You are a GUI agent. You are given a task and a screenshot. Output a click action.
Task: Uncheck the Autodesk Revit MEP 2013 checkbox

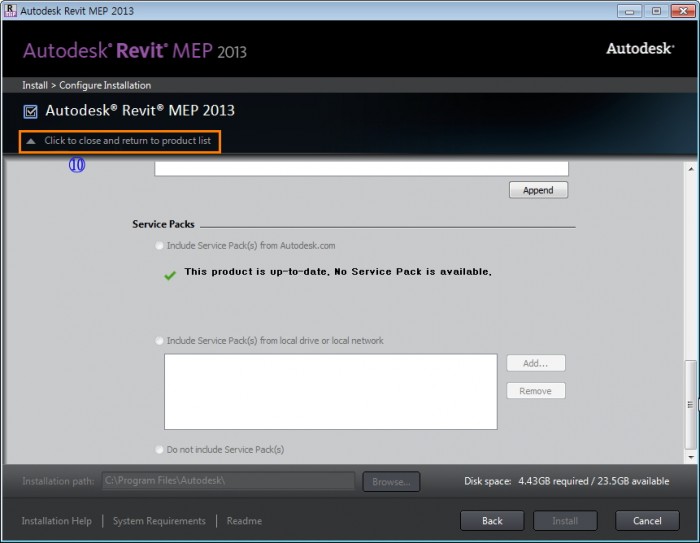click(31, 111)
